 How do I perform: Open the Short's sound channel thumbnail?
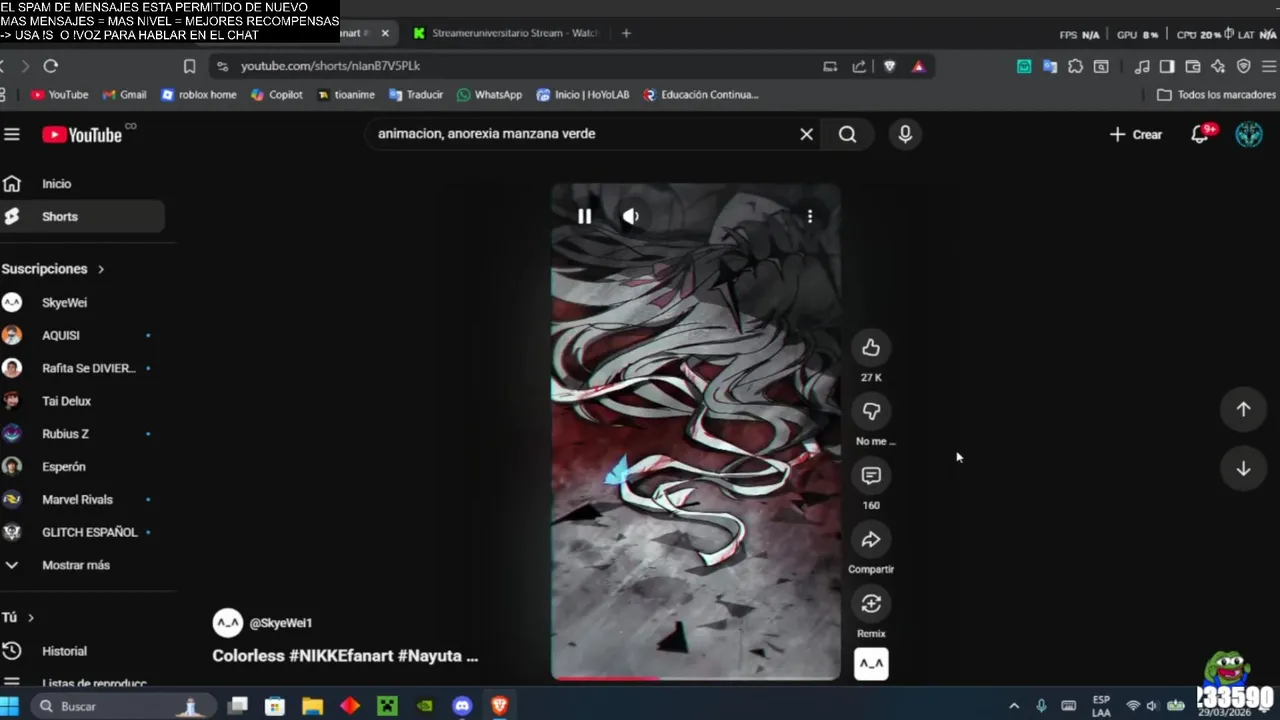click(x=871, y=664)
